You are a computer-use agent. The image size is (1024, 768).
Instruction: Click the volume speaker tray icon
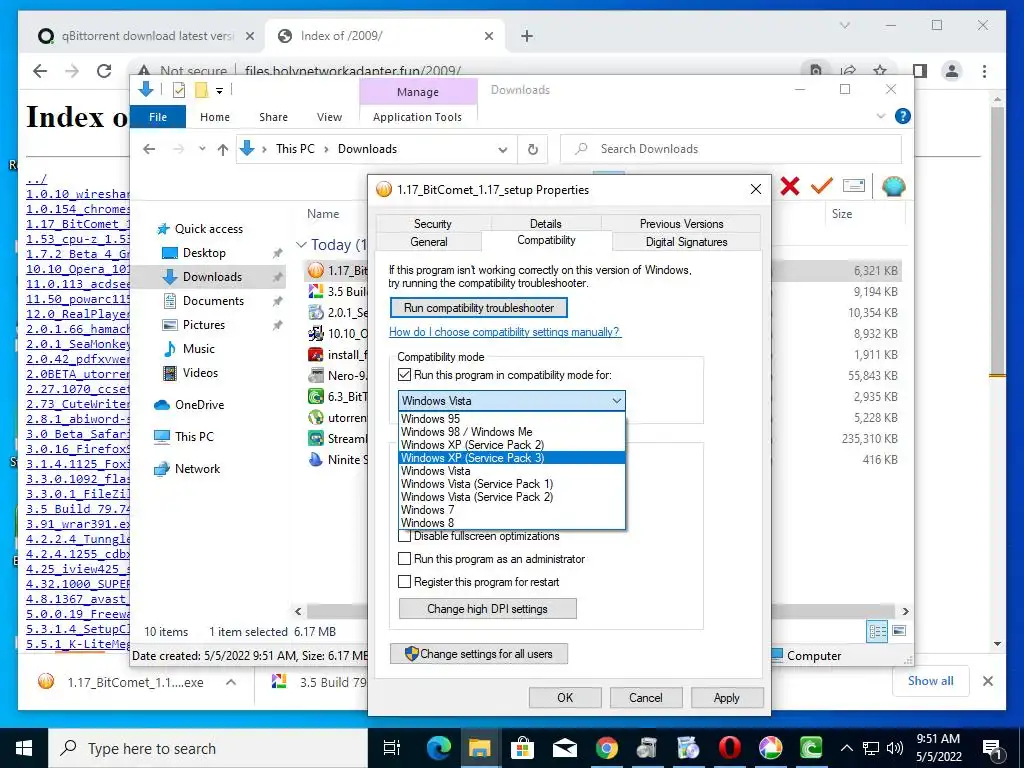[x=895, y=748]
